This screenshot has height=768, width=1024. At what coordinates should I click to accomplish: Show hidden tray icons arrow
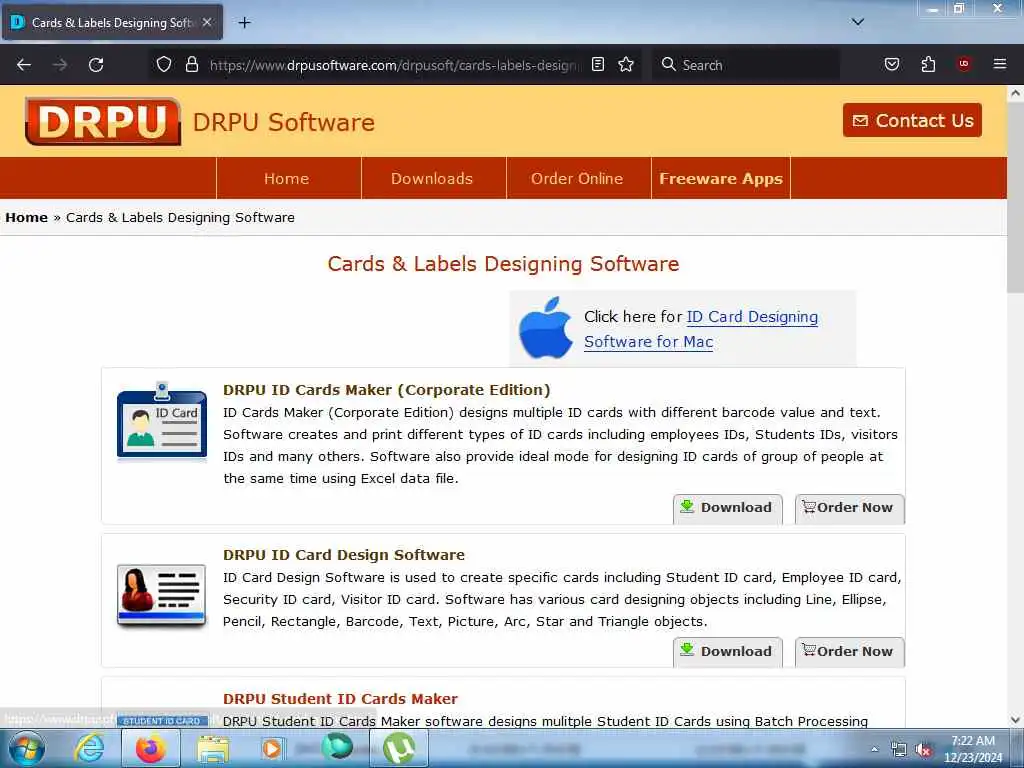click(874, 750)
